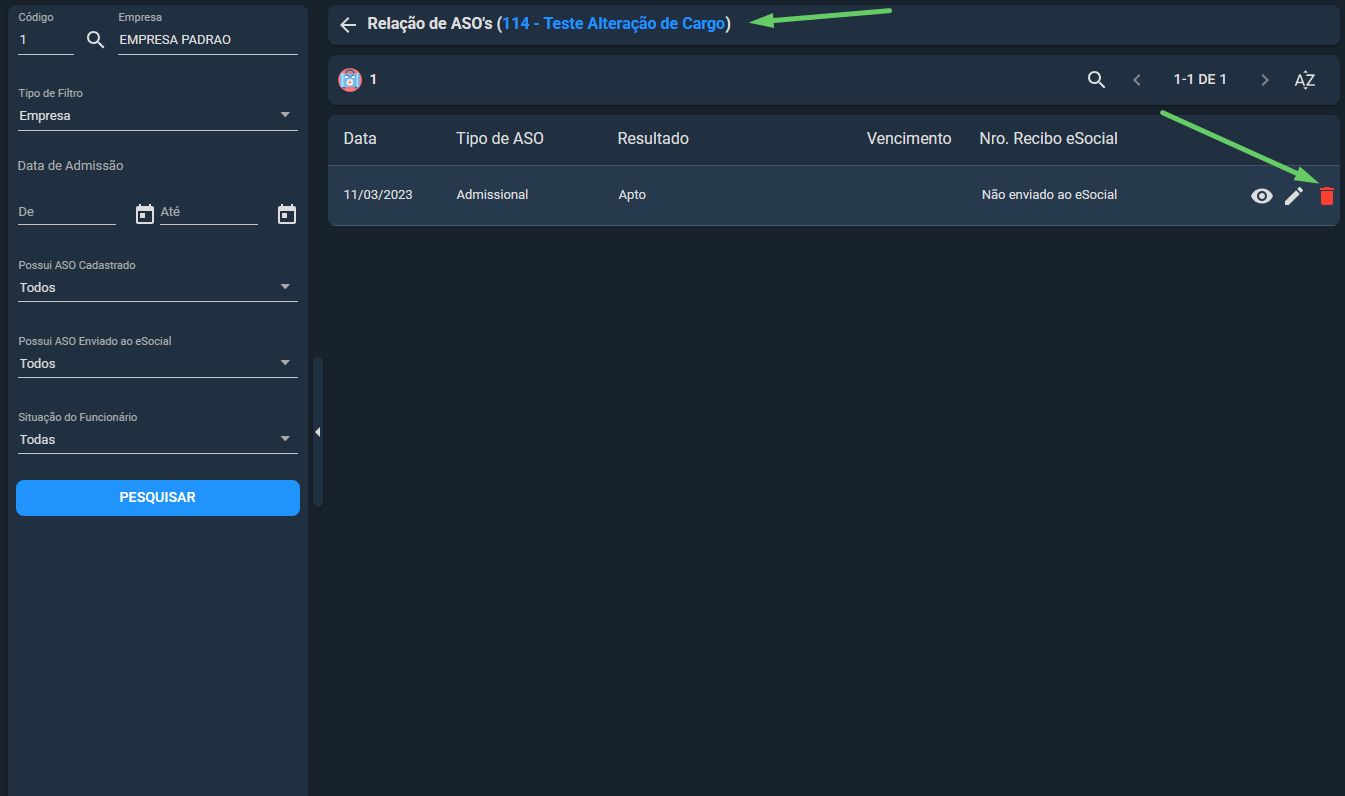
Task: Click the back arrow beside Relação de ASO's
Action: click(348, 25)
